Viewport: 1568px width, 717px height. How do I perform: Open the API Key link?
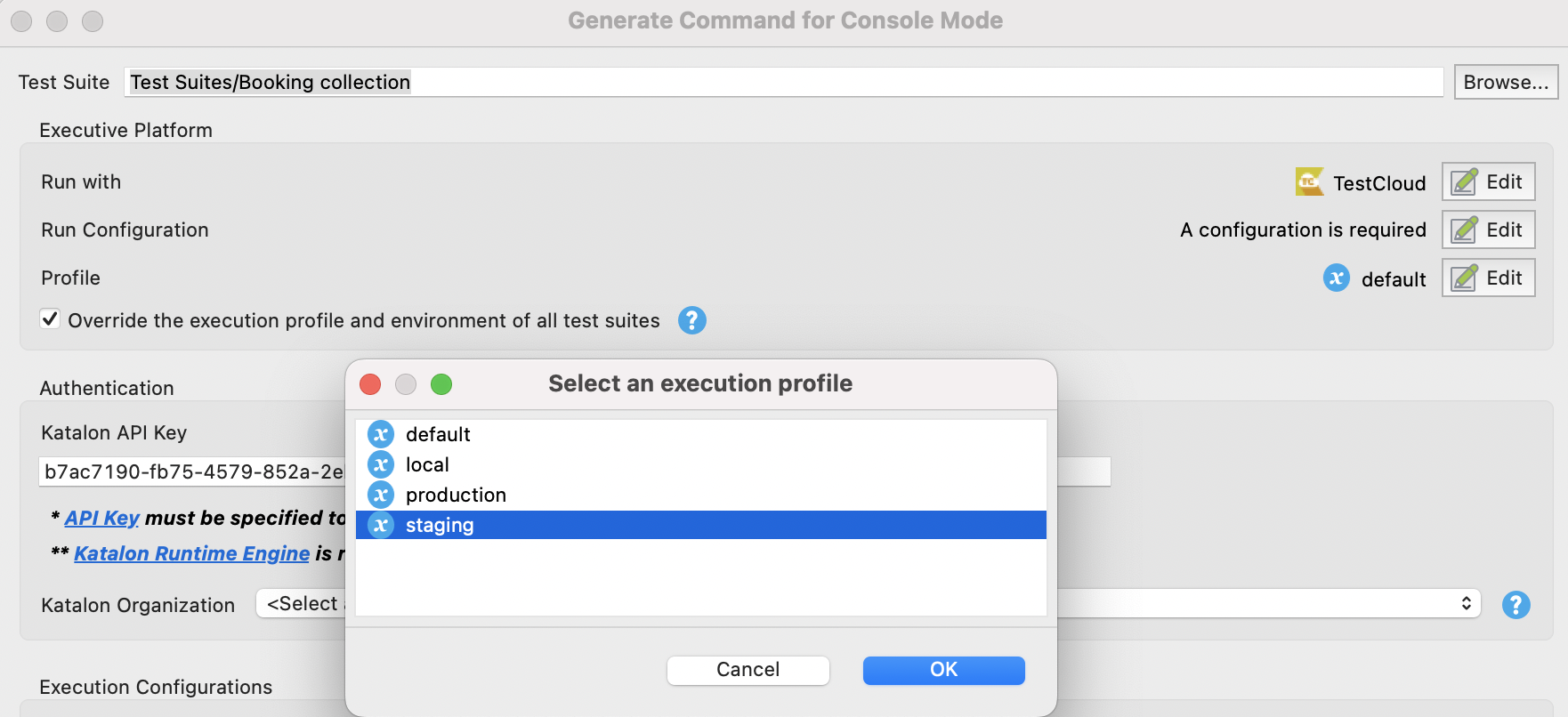(x=101, y=517)
